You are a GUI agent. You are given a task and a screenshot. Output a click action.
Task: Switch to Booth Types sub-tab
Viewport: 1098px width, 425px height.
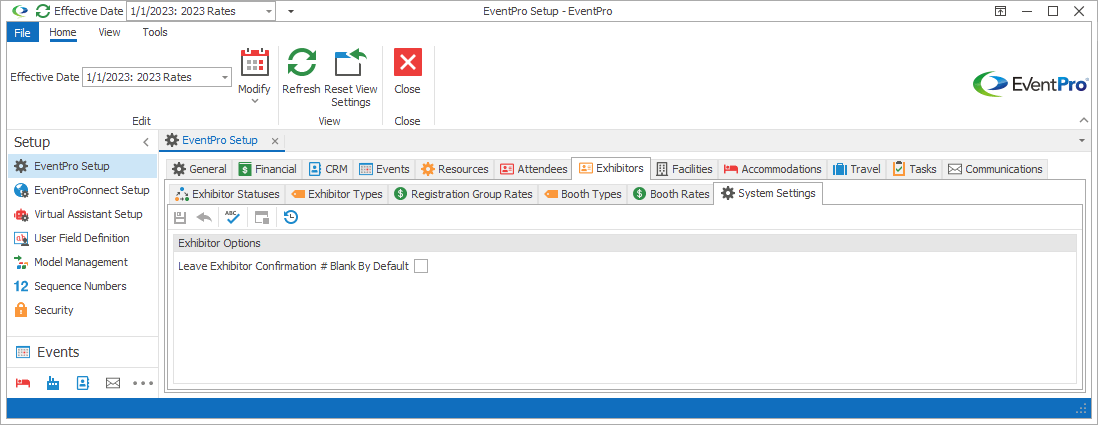(583, 194)
